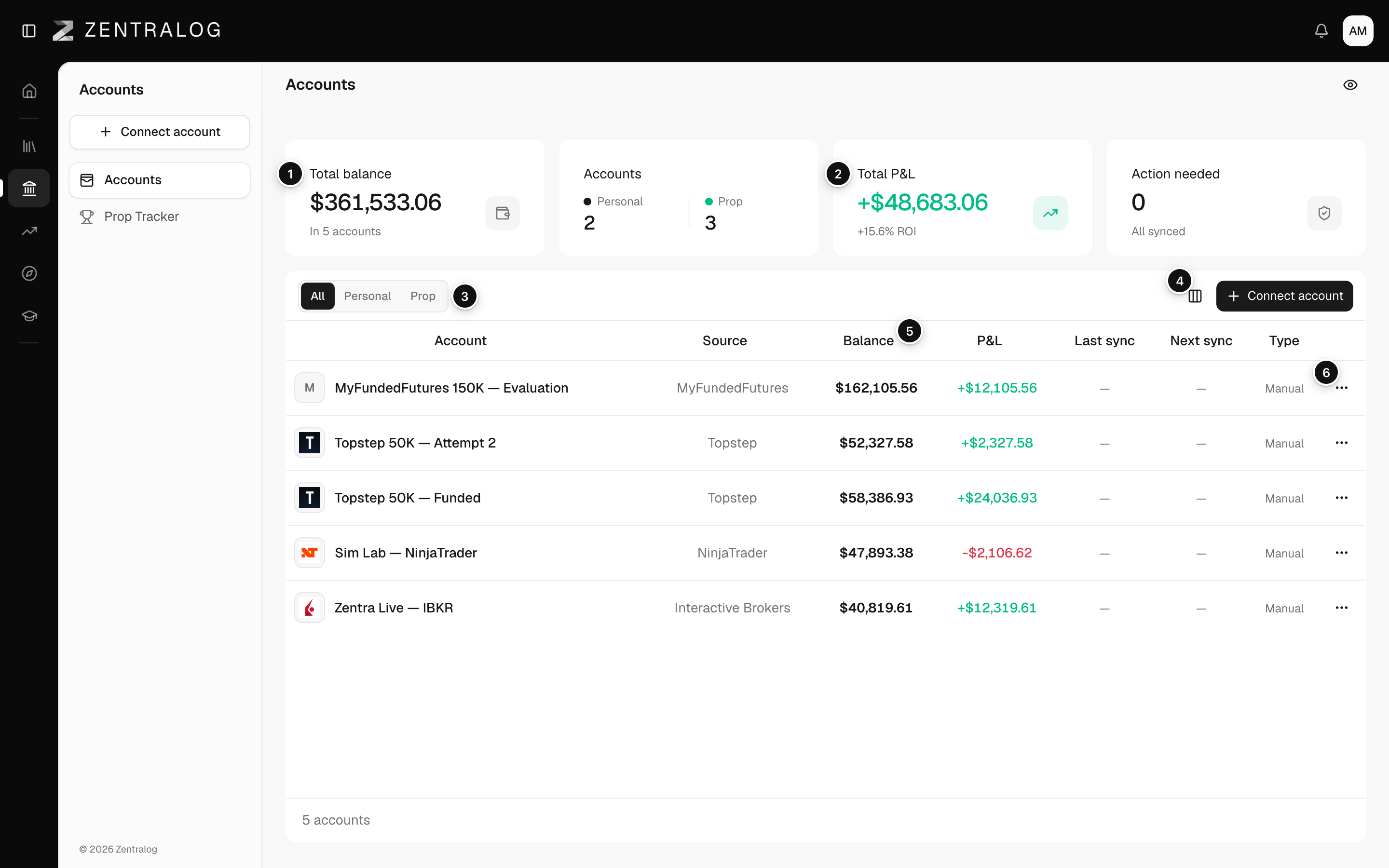Open MyFundedFutures 150K — Evaluation account

451,388
